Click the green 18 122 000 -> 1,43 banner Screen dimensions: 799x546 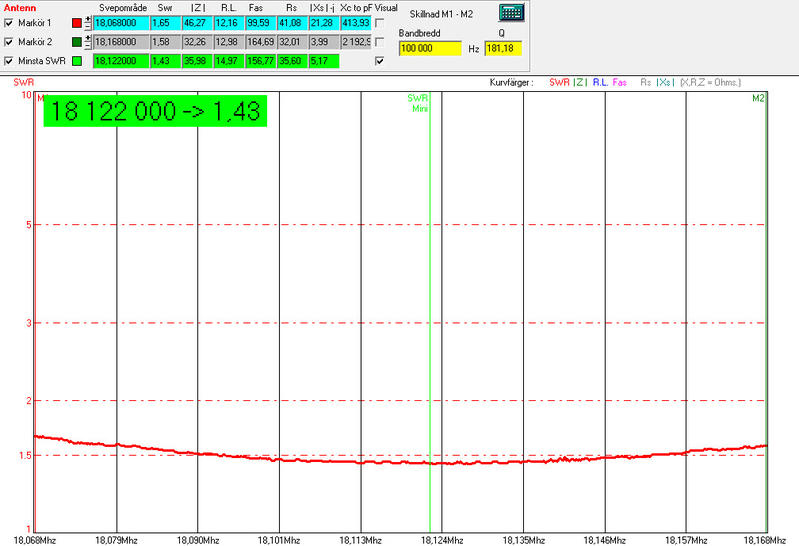pyautogui.click(x=155, y=111)
